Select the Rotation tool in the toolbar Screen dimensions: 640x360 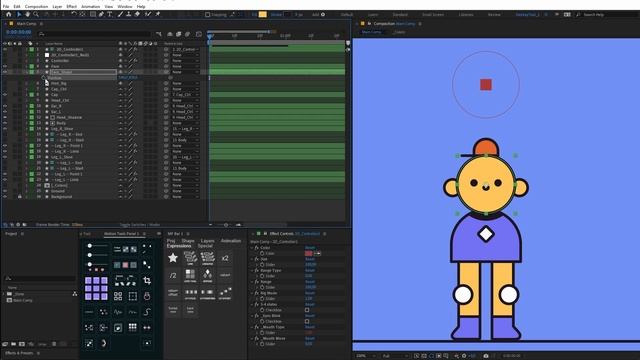[74, 14]
